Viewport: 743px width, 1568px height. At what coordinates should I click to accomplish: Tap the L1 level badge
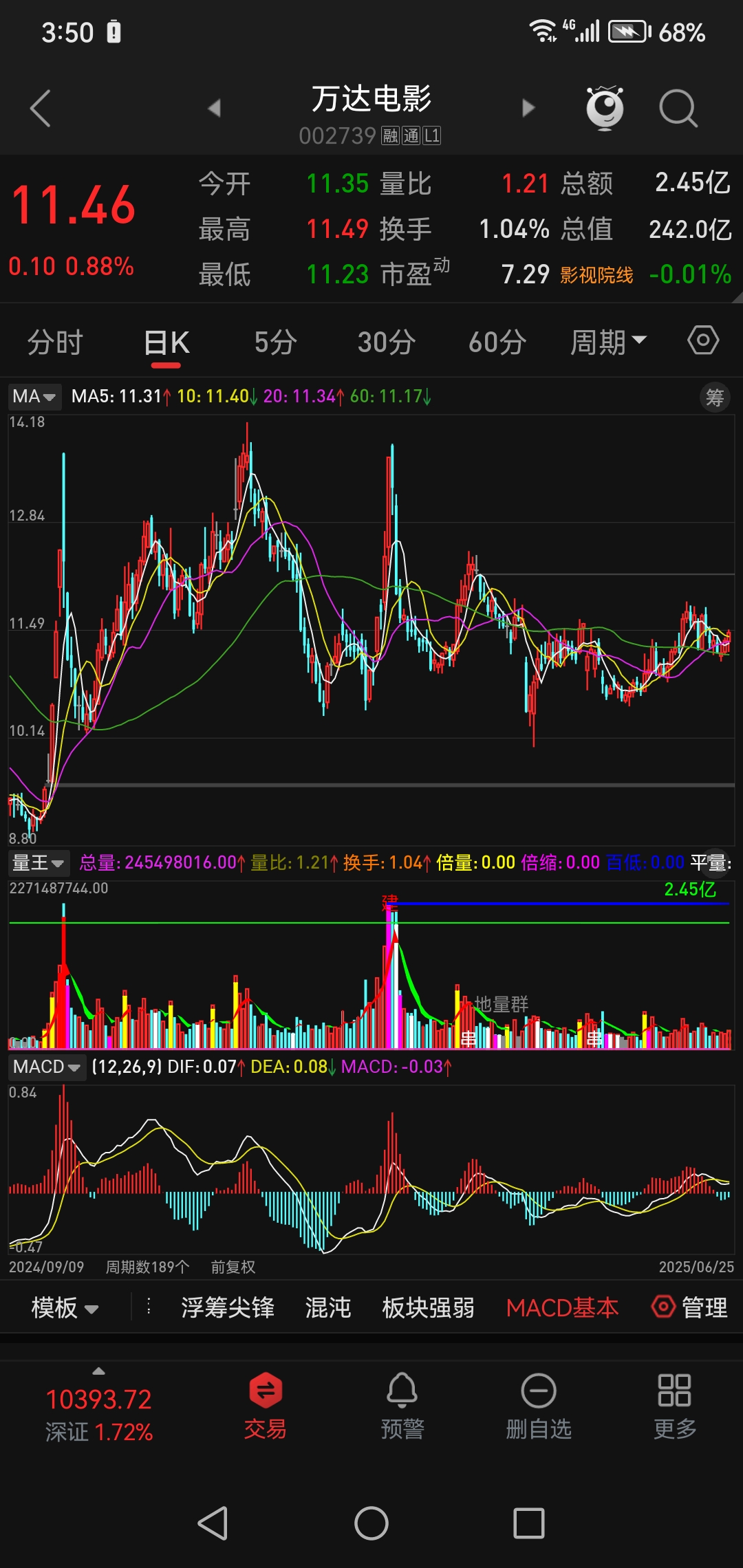(432, 135)
